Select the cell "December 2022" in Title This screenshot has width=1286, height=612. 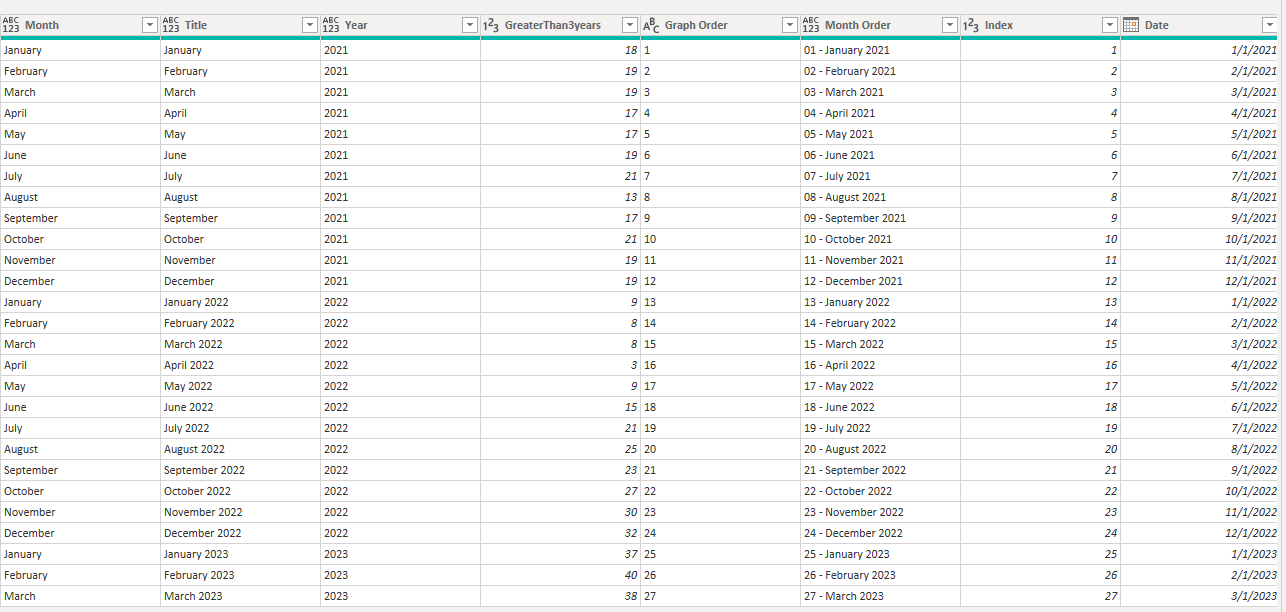coord(240,533)
